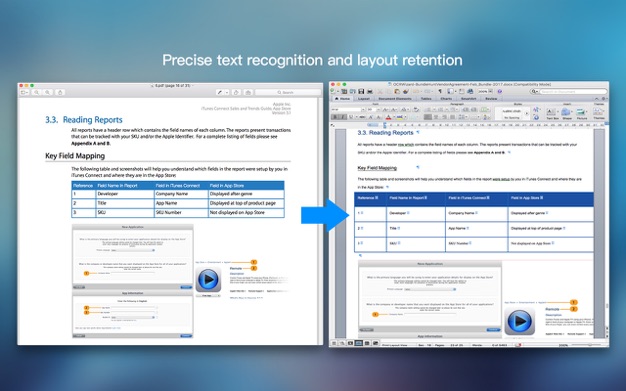626x391 pixels.
Task: Open the Themes gallery in Word
Action: point(599,113)
